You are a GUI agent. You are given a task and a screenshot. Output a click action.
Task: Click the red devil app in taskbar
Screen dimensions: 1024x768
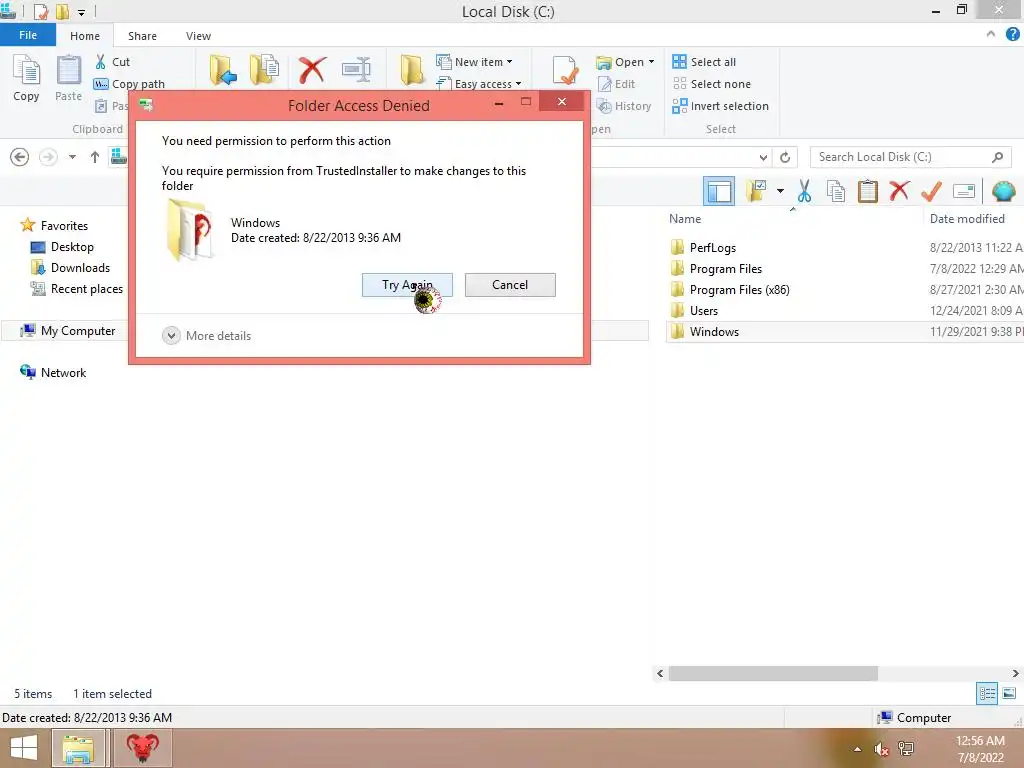(x=142, y=748)
